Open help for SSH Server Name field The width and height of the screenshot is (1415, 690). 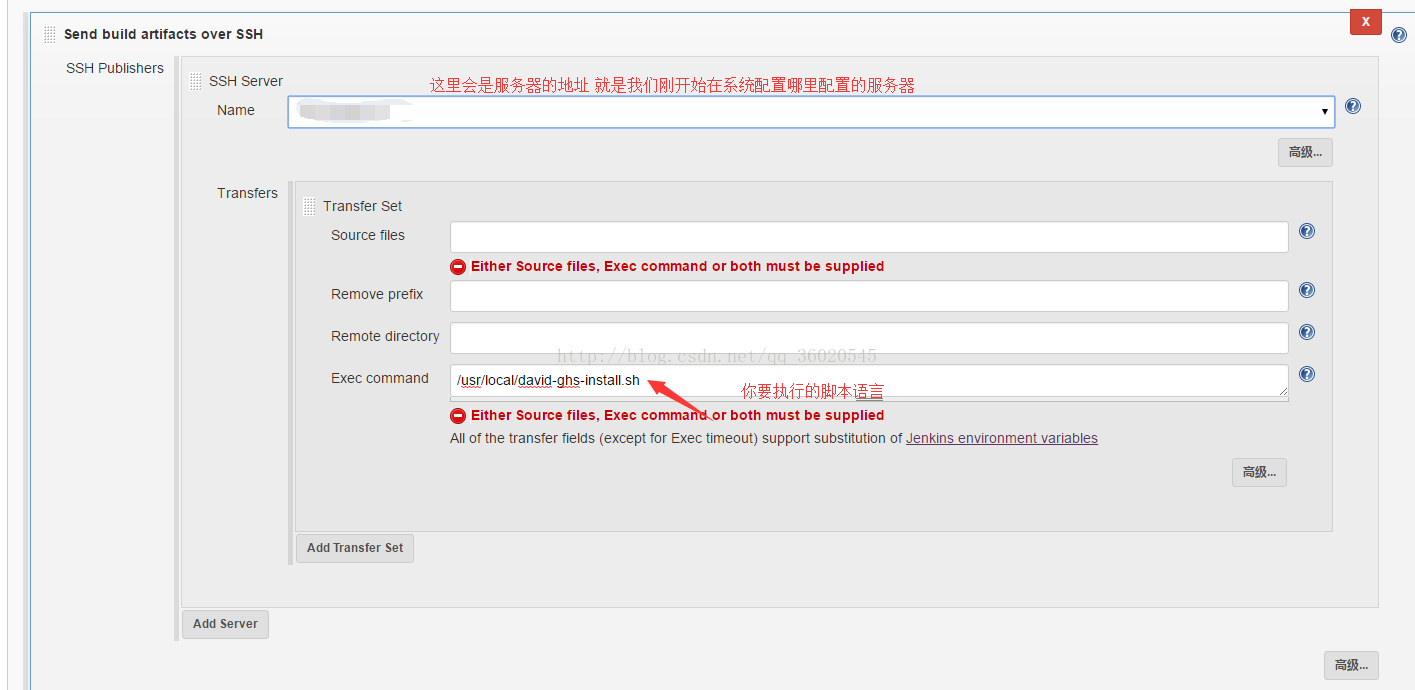(x=1353, y=106)
